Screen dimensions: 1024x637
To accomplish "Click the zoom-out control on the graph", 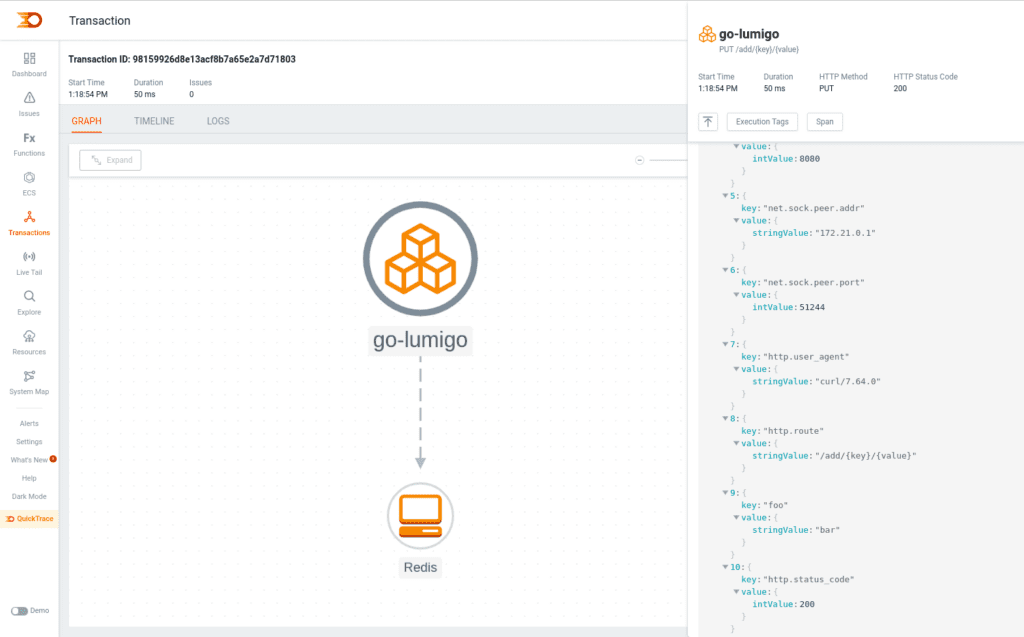I will coord(638,159).
